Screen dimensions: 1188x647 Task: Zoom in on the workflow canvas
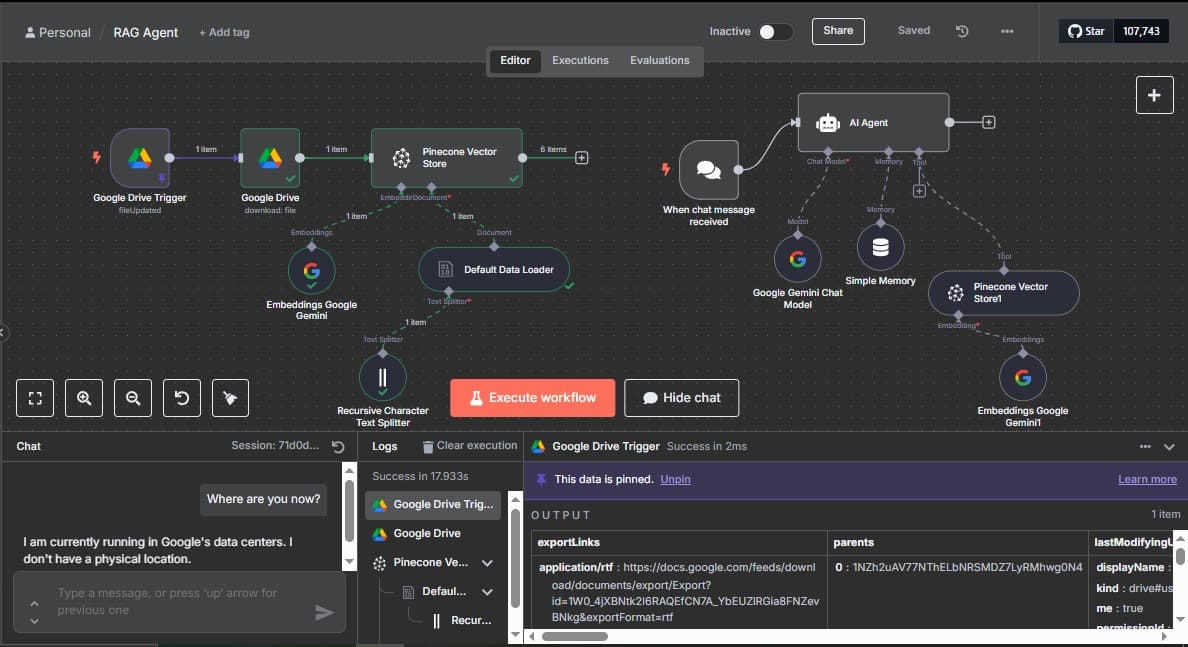84,398
